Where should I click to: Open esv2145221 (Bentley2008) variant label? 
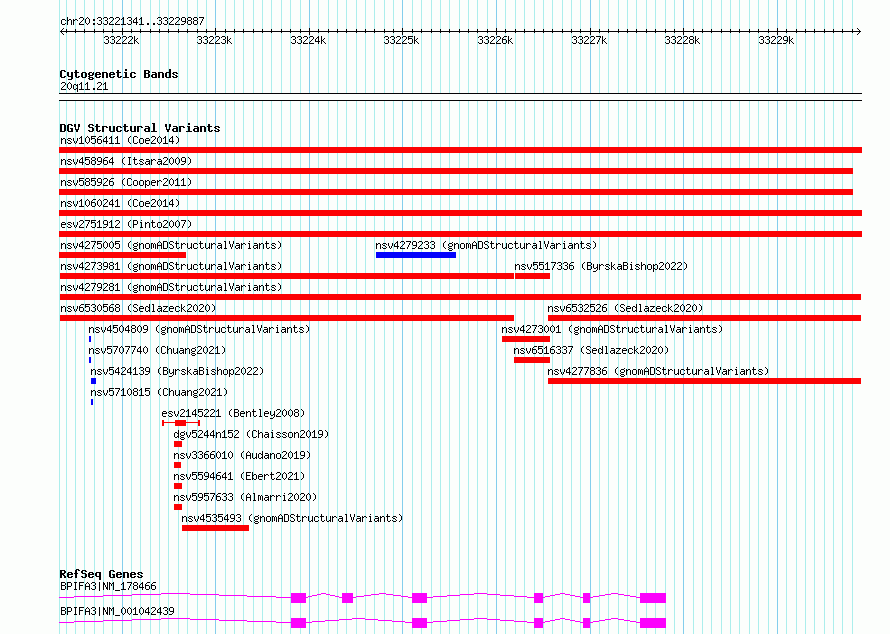[233, 413]
